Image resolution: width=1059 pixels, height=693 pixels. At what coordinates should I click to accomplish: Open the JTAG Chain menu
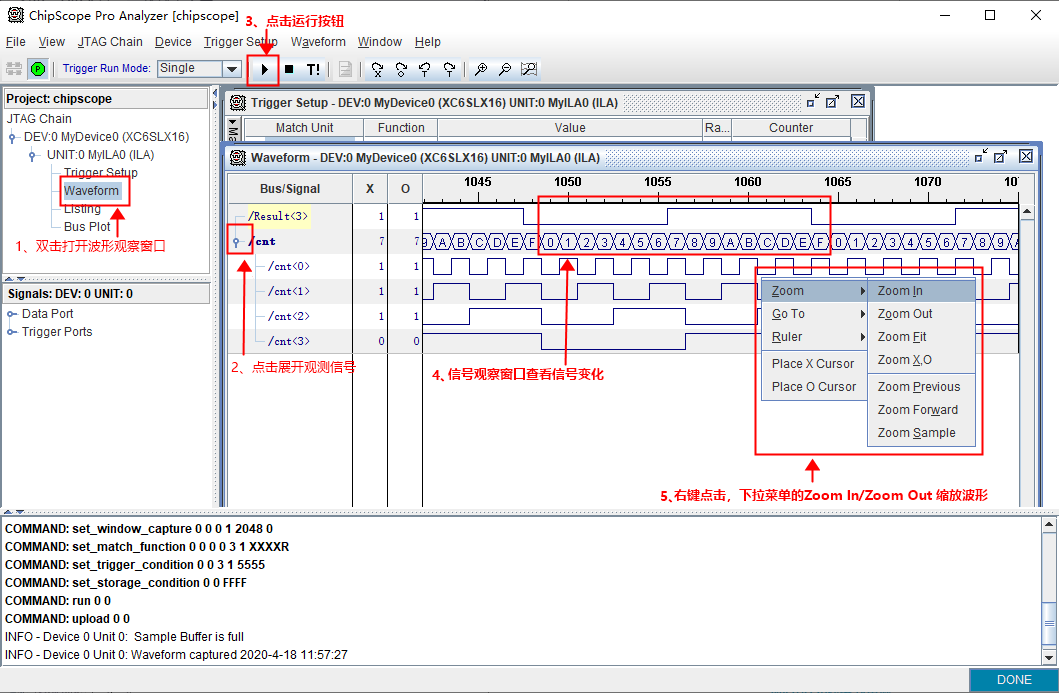click(x=110, y=42)
